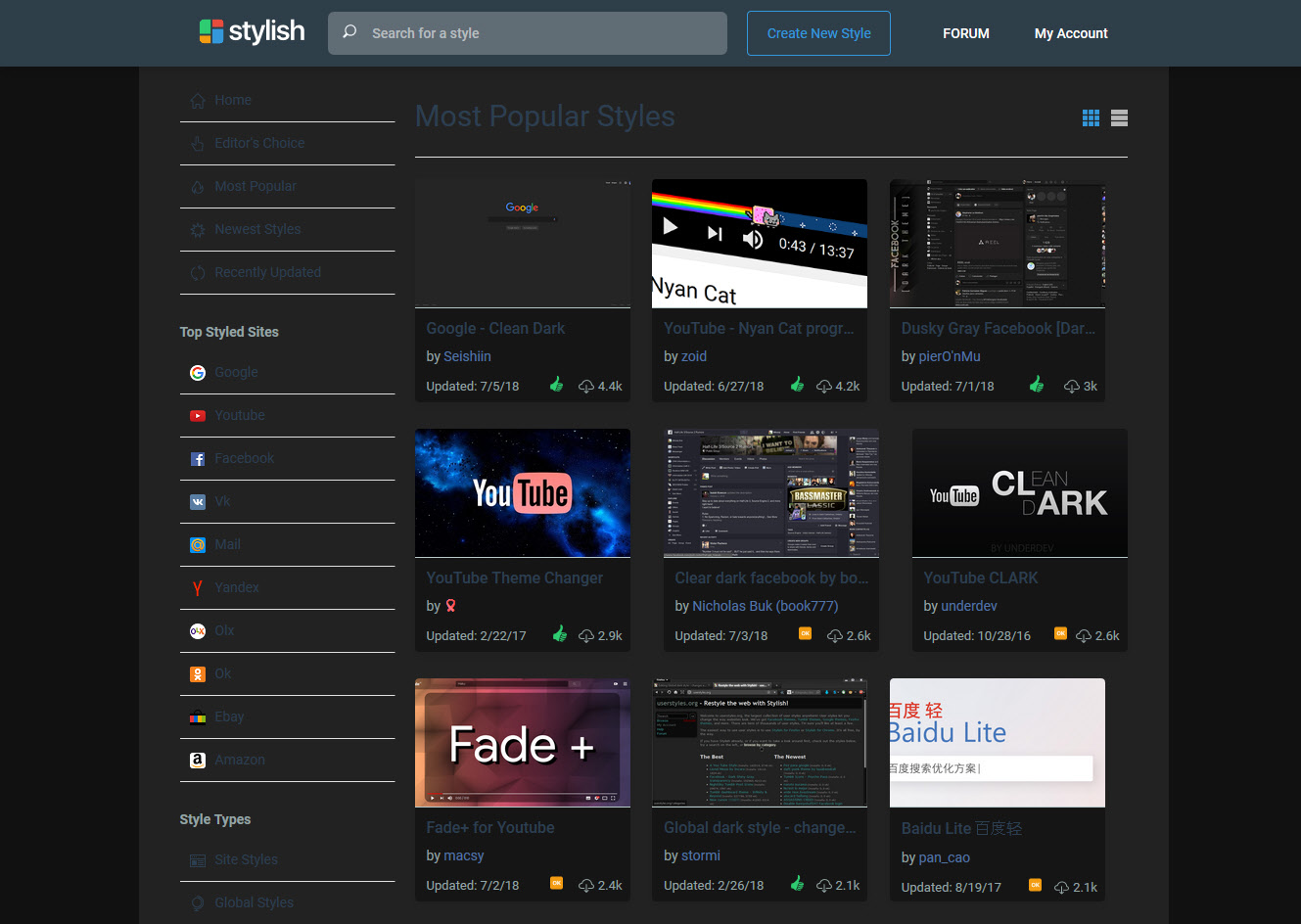The height and width of the screenshot is (924, 1301).
Task: Click OK rating badge on Fade+ for Youtube
Action: (x=556, y=883)
